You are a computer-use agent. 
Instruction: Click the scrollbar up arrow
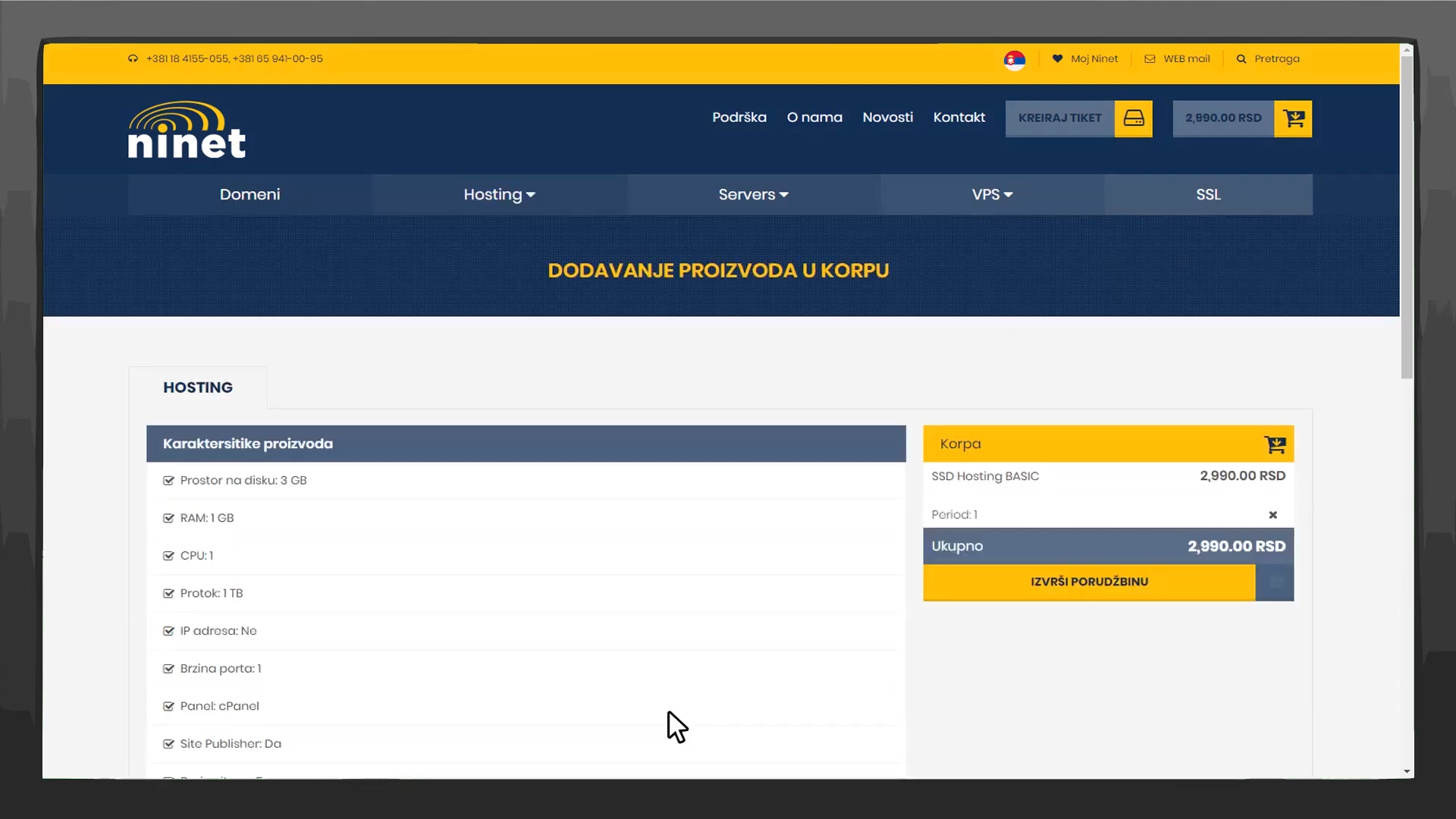pyautogui.click(x=1407, y=50)
